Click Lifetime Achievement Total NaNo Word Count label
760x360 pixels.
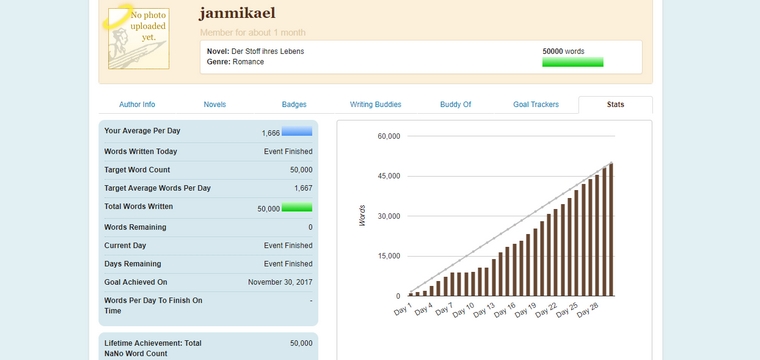[153, 348]
